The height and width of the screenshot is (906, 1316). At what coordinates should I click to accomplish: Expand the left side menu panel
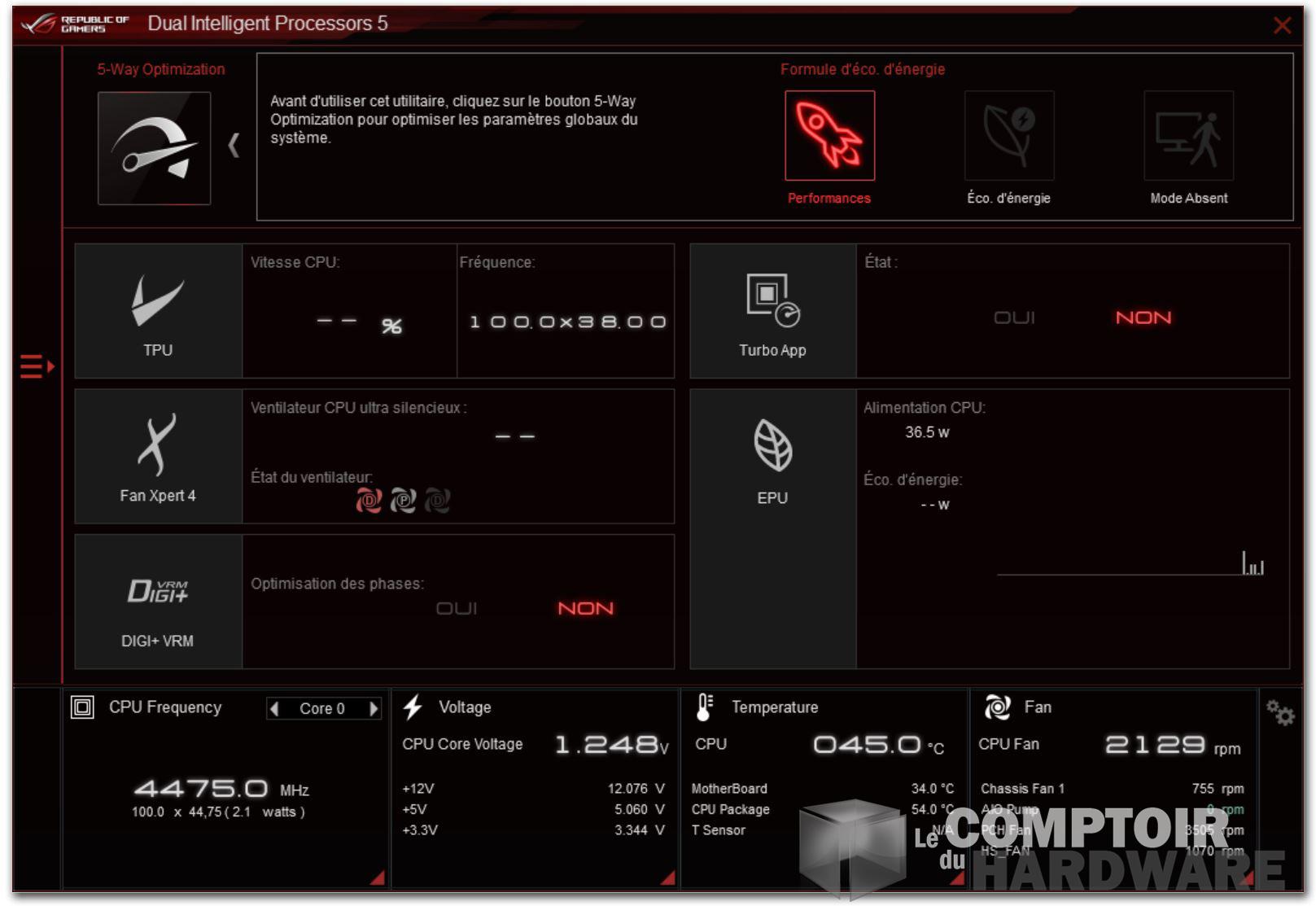tap(37, 366)
